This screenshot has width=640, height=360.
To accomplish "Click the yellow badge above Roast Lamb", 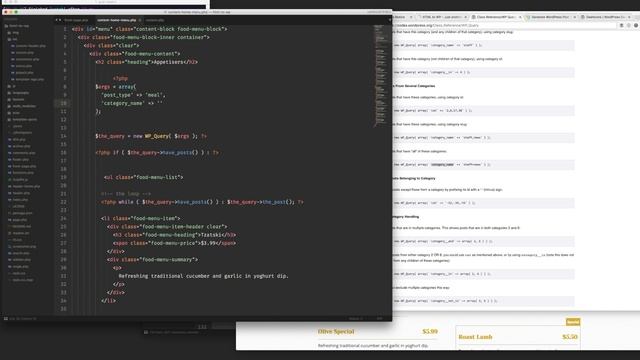I will [573, 322].
